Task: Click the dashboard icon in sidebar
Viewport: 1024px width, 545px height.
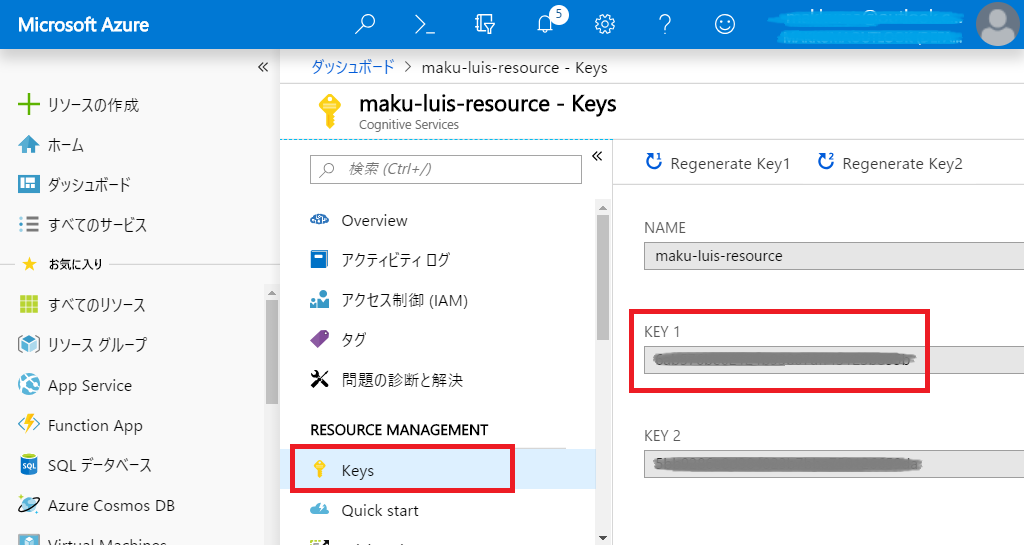Action: click(29, 184)
